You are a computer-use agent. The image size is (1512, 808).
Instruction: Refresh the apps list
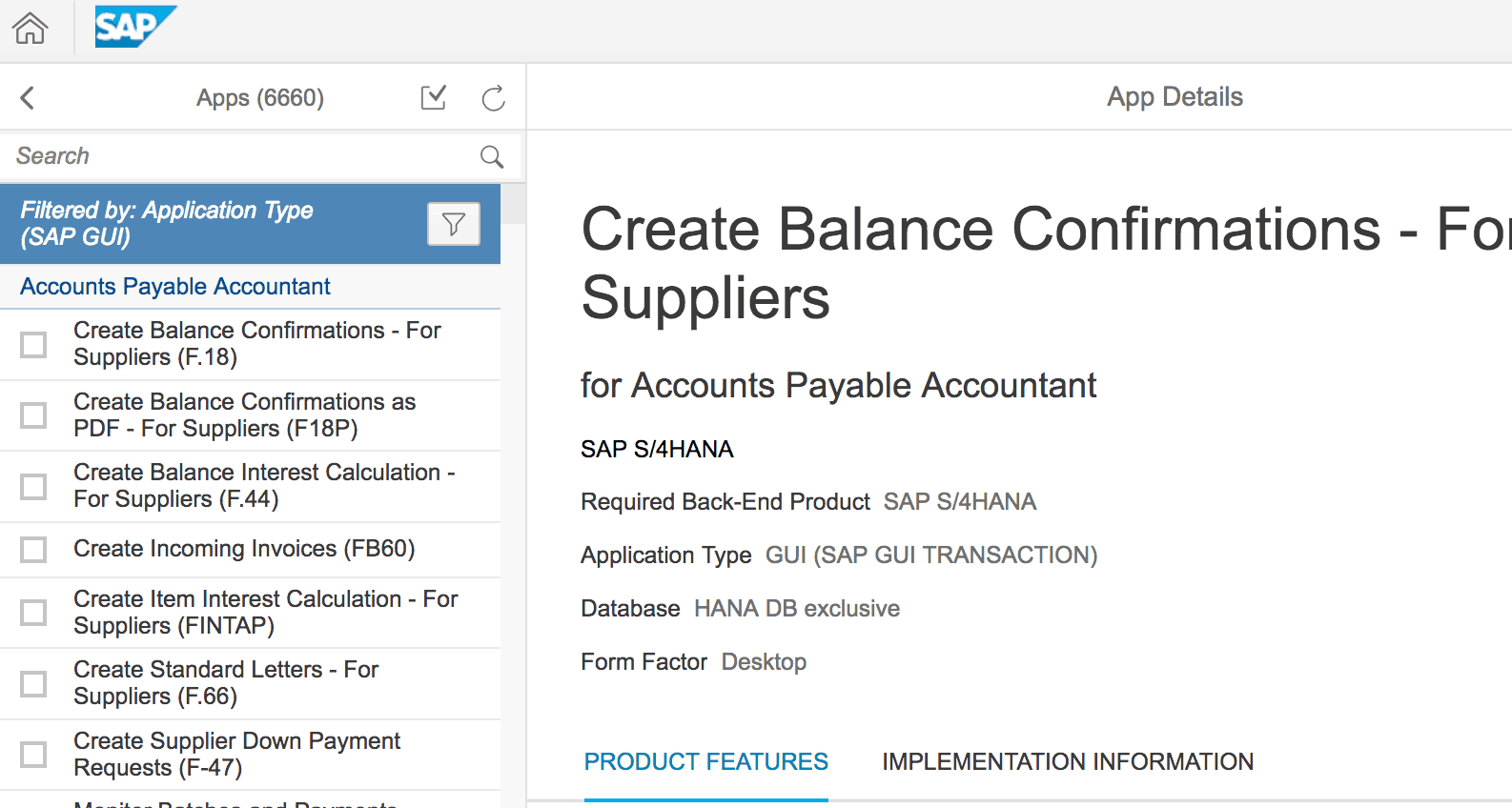[x=493, y=97]
